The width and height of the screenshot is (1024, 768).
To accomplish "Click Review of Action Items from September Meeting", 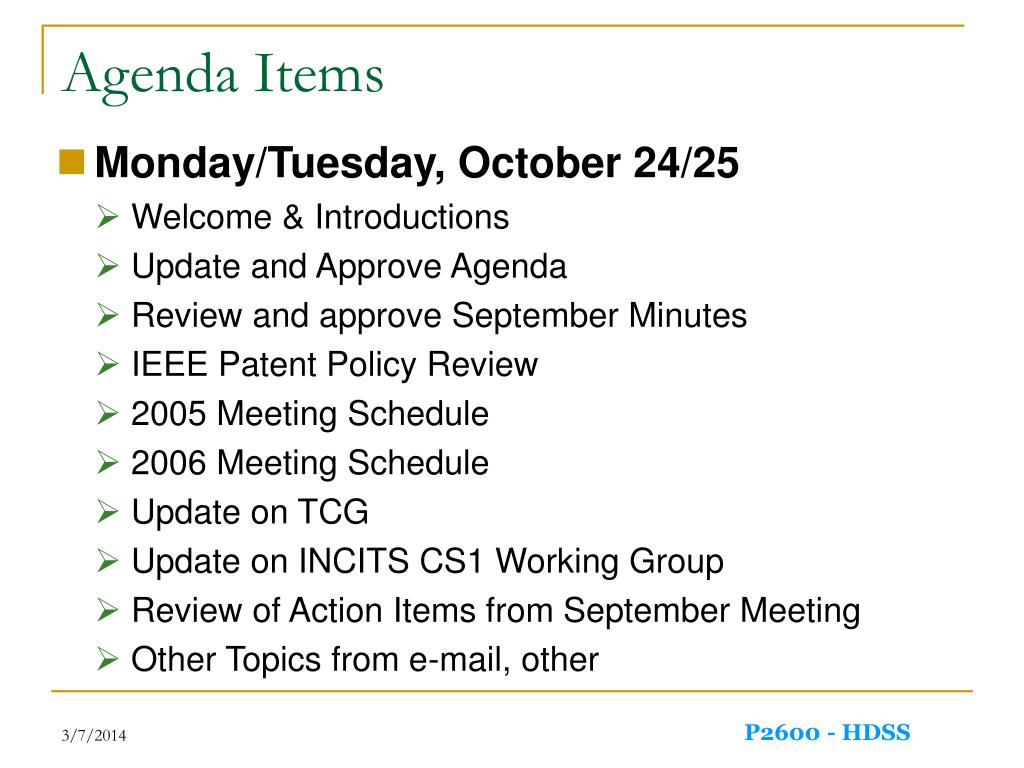I will pyautogui.click(x=496, y=611).
